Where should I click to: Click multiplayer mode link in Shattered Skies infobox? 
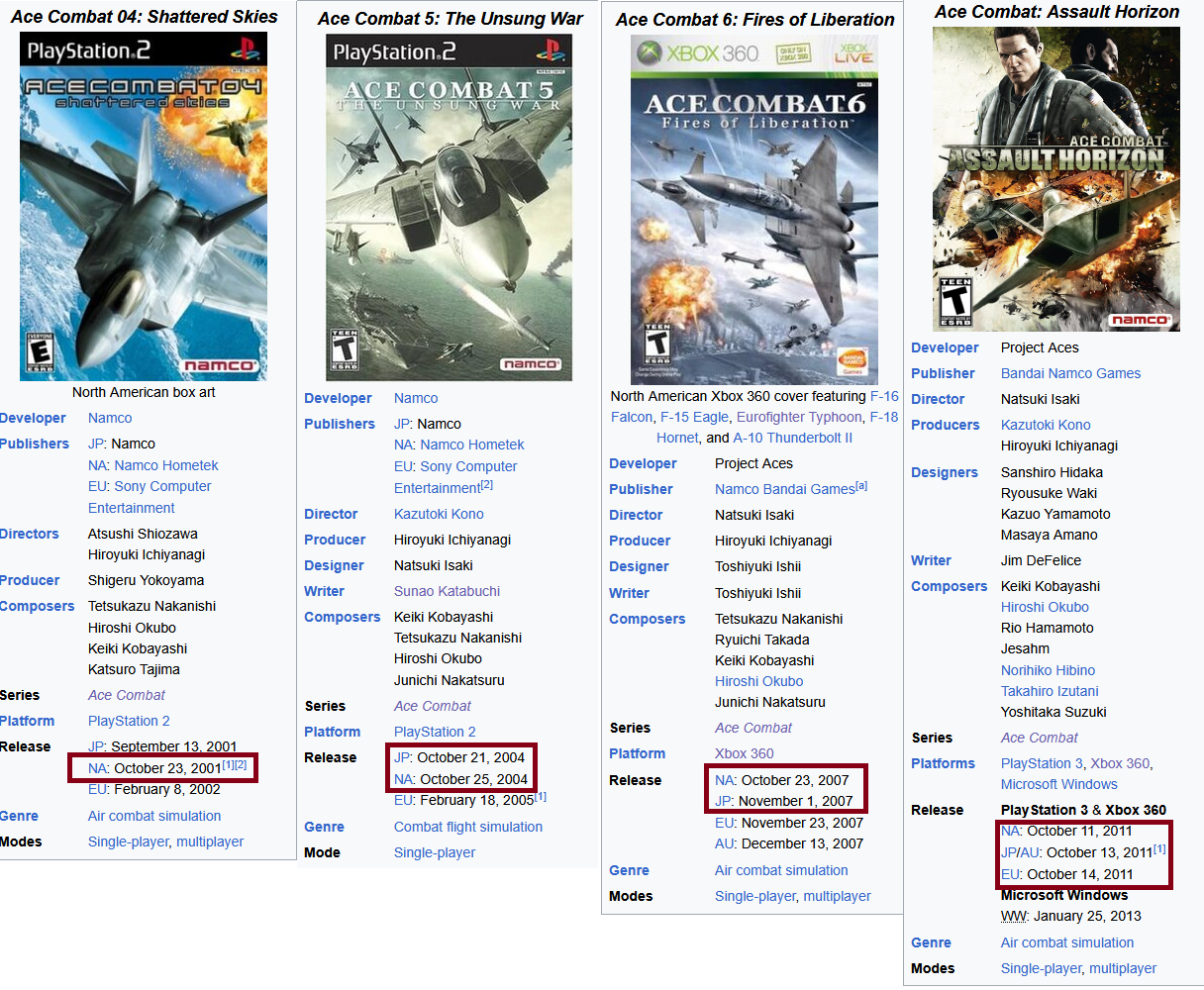[x=210, y=841]
